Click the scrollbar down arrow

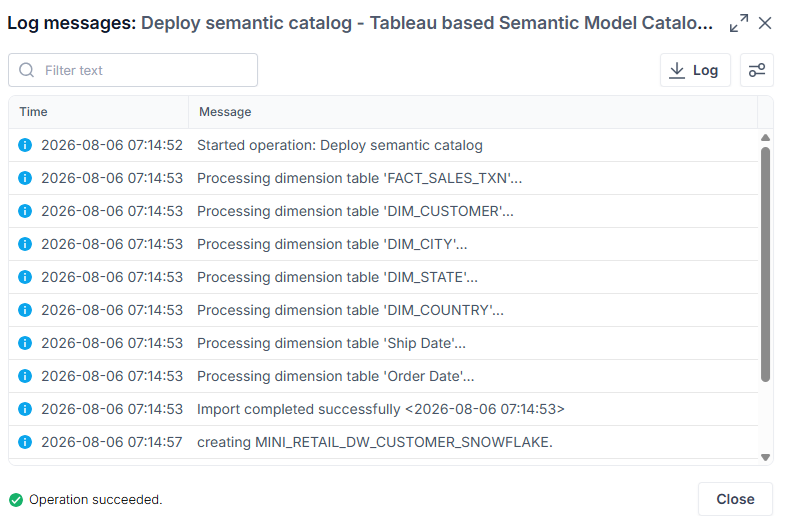click(x=765, y=457)
